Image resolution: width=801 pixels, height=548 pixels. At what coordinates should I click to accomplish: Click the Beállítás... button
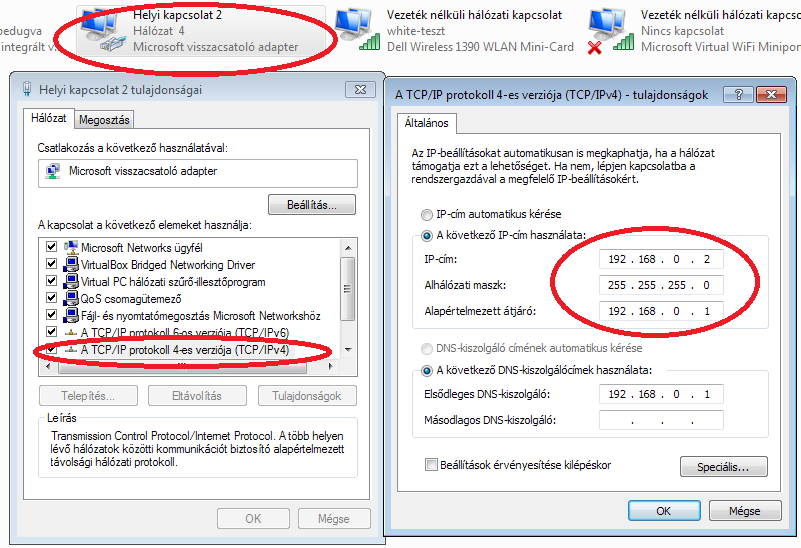(312, 205)
